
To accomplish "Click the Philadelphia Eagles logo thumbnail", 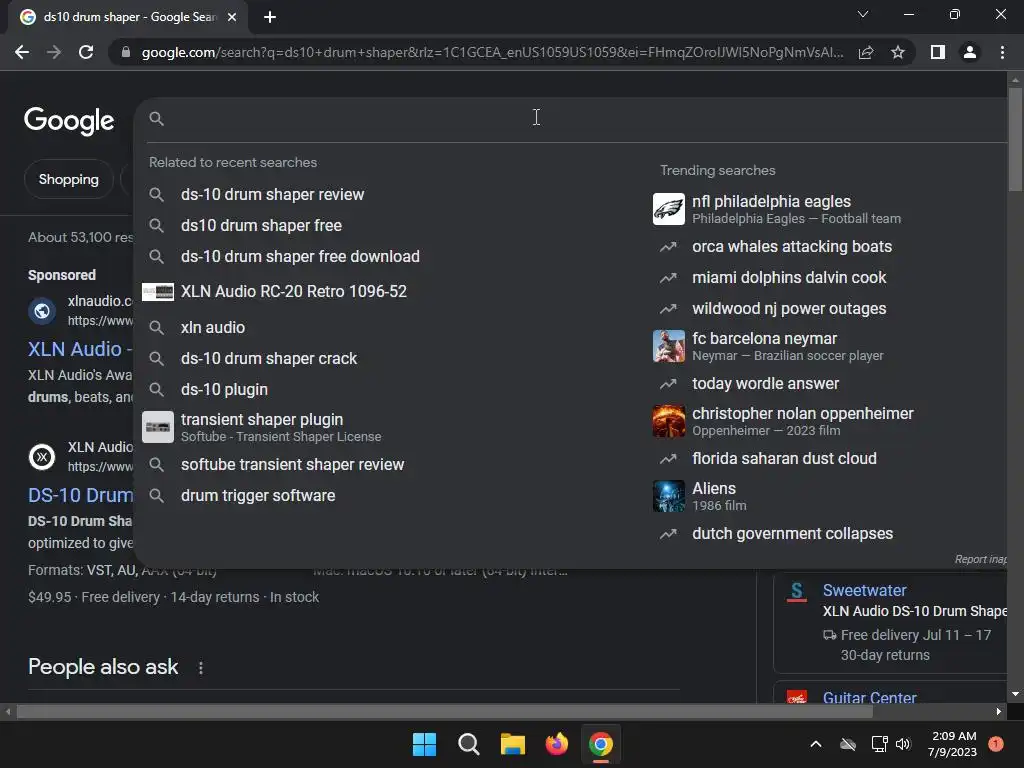I will click(669, 209).
